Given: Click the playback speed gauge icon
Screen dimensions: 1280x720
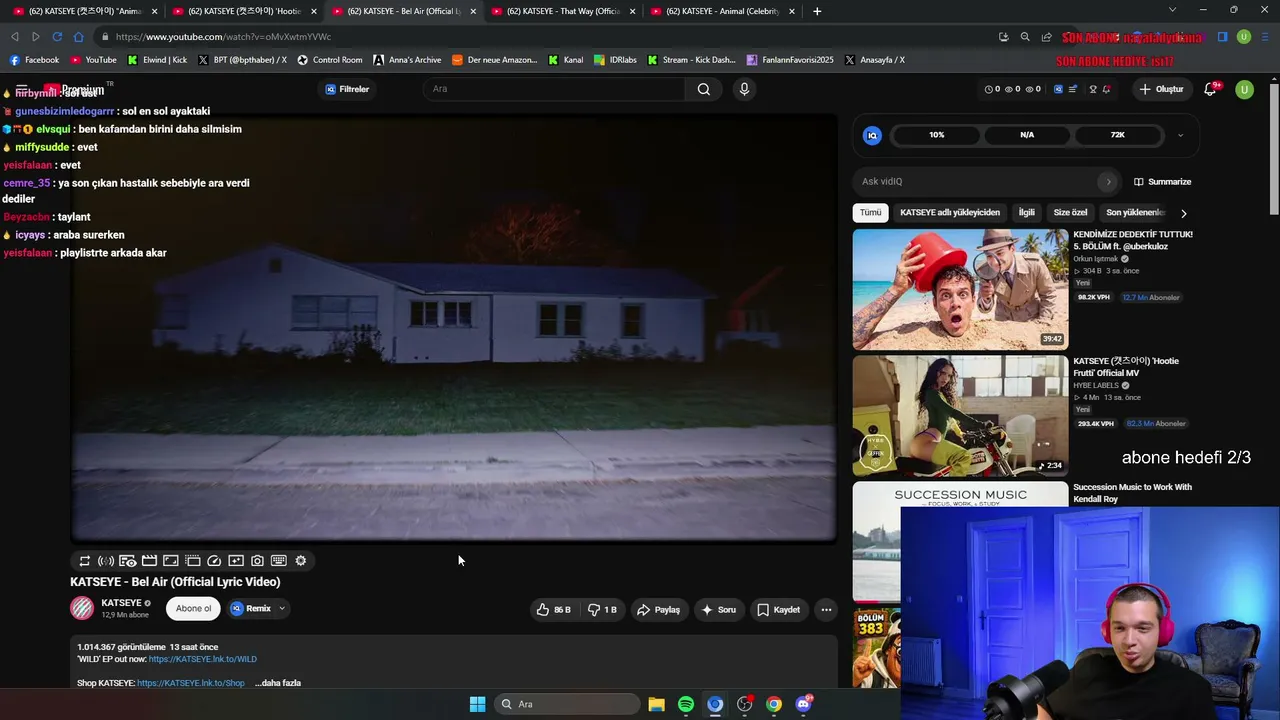Looking at the screenshot, I should coord(214,561).
